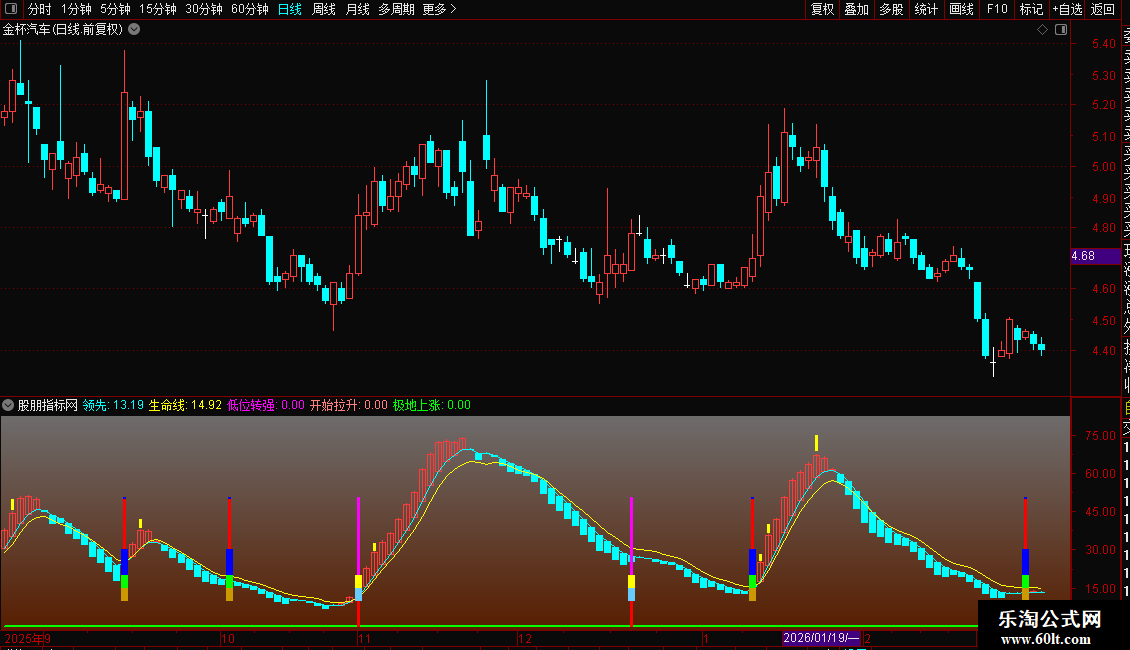
Task: Expand the 更多 periods menu
Action: (439, 9)
